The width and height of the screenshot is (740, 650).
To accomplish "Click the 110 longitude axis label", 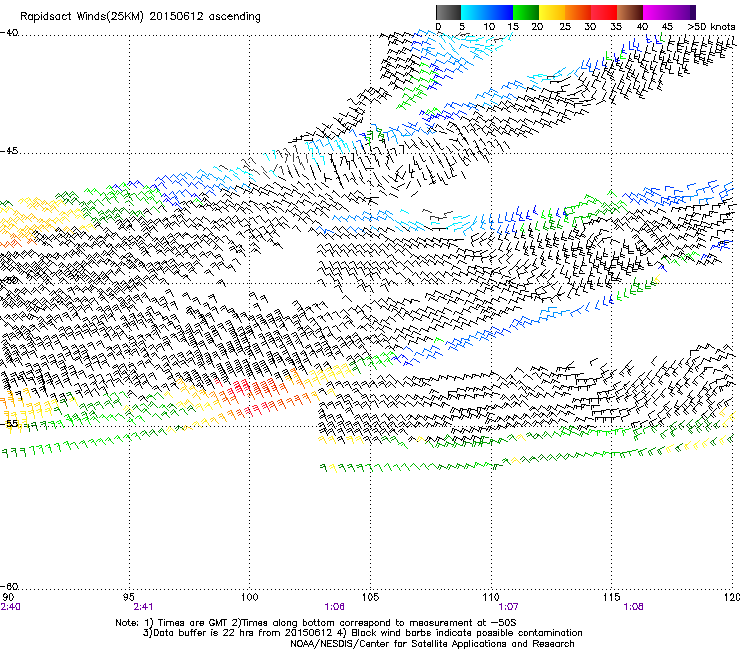I will click(x=491, y=597).
